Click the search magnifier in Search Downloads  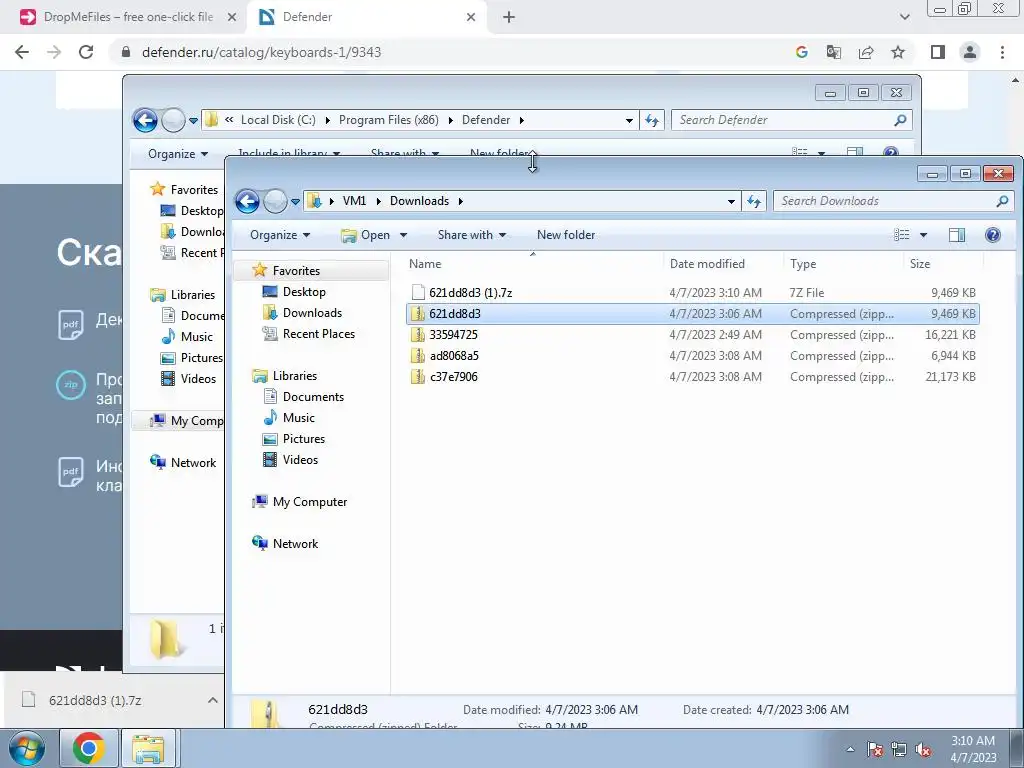point(1002,201)
